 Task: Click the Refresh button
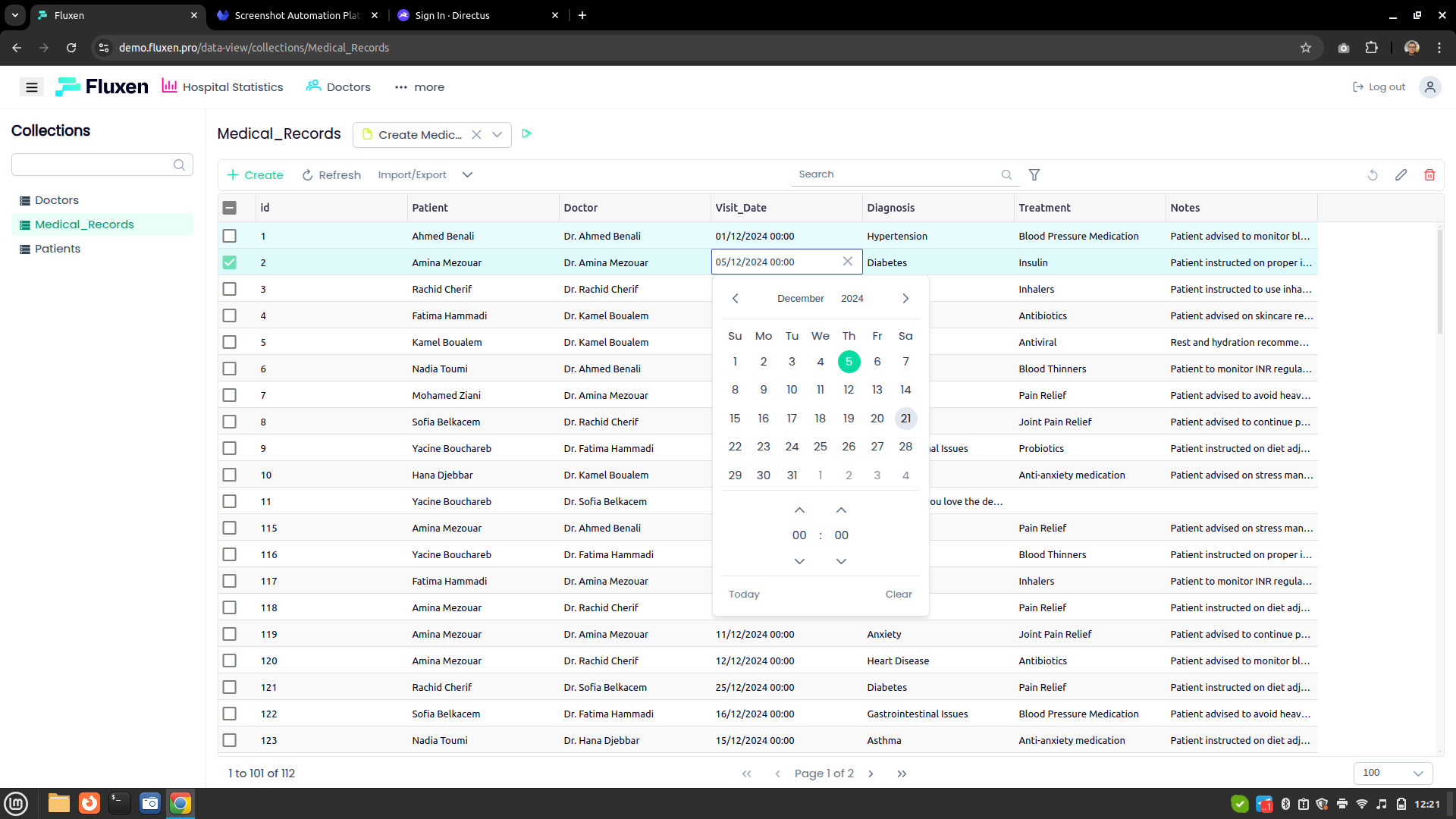[331, 175]
